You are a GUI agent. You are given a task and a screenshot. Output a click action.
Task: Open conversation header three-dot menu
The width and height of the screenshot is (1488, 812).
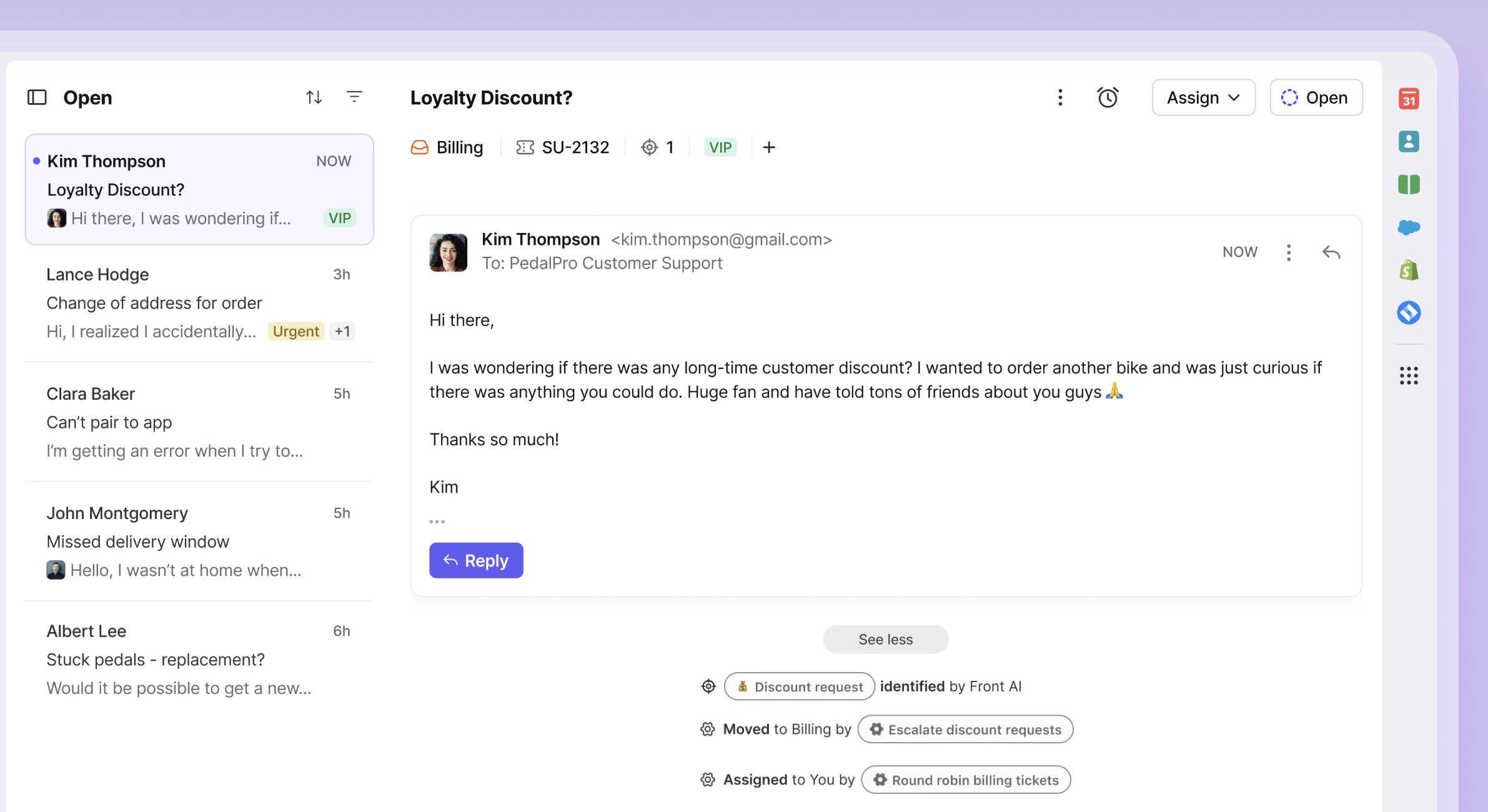[1060, 97]
